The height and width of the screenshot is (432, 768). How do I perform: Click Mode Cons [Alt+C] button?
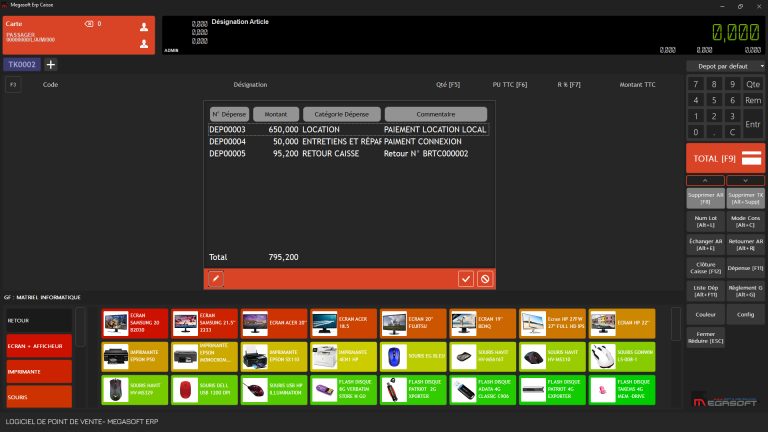745,221
